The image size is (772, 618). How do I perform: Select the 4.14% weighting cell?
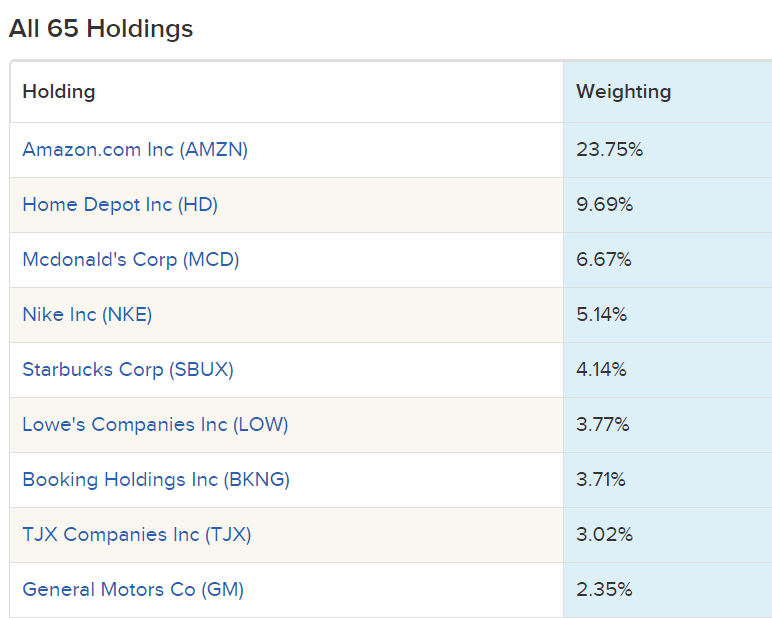[602, 370]
